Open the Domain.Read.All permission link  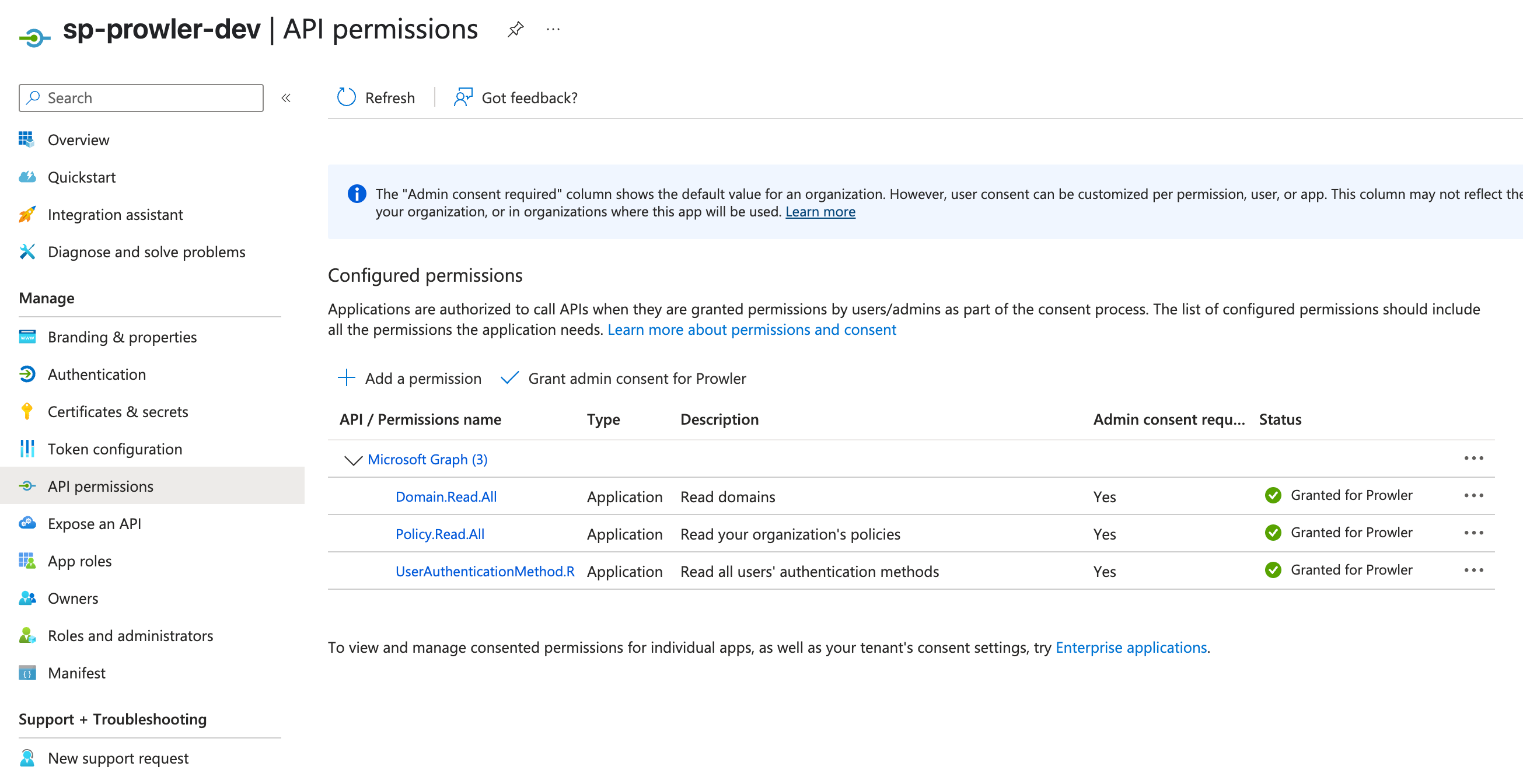click(x=446, y=496)
